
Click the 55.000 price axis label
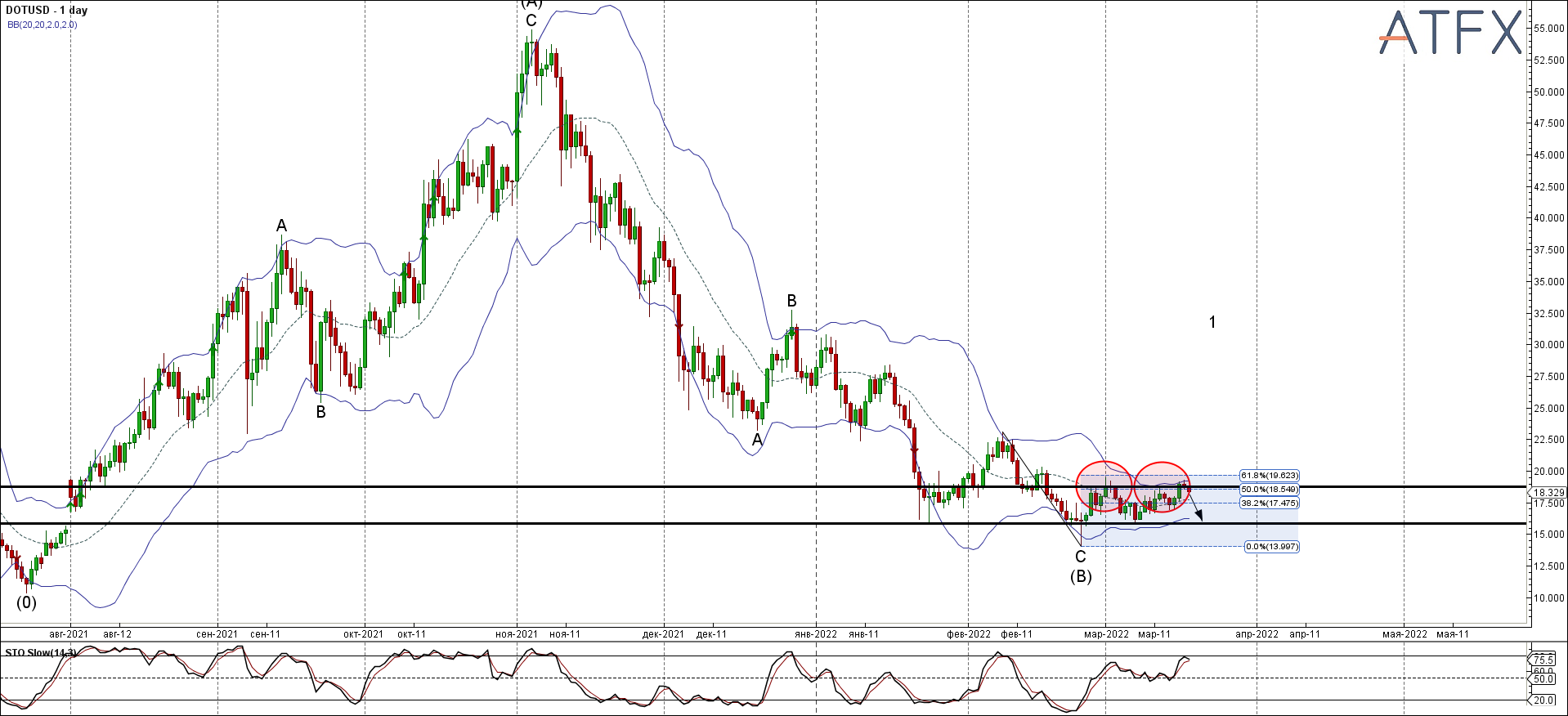pos(1549,28)
